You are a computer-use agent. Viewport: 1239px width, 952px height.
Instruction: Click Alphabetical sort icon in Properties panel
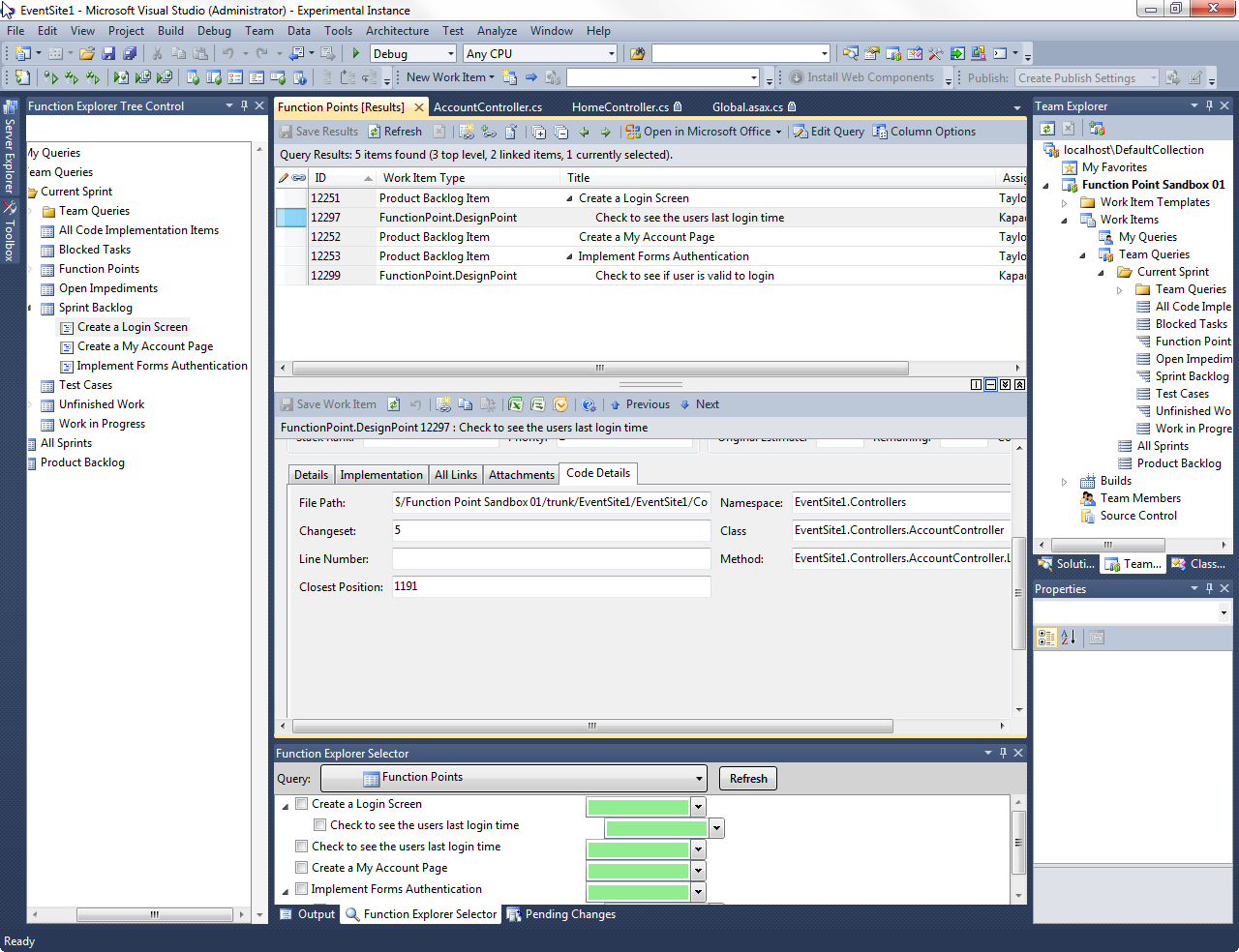pos(1068,638)
